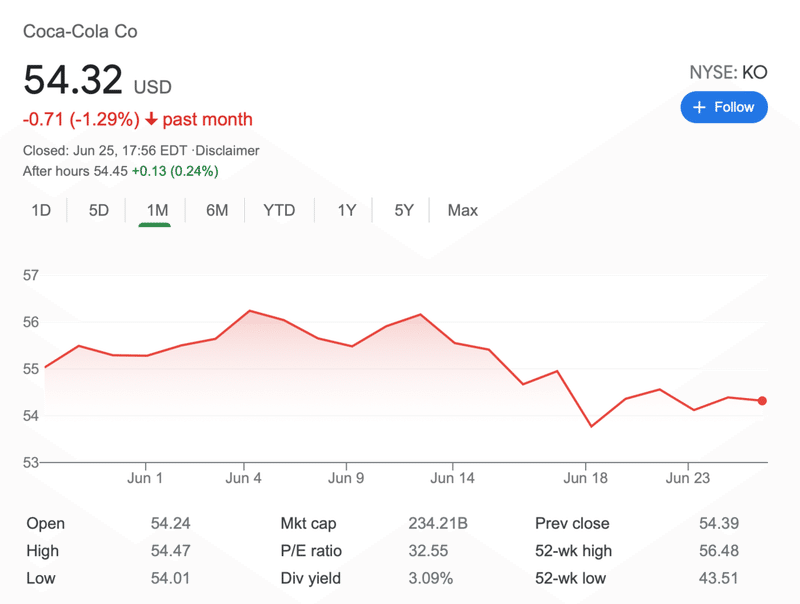Click the Div yield value 3.09%

(431, 578)
